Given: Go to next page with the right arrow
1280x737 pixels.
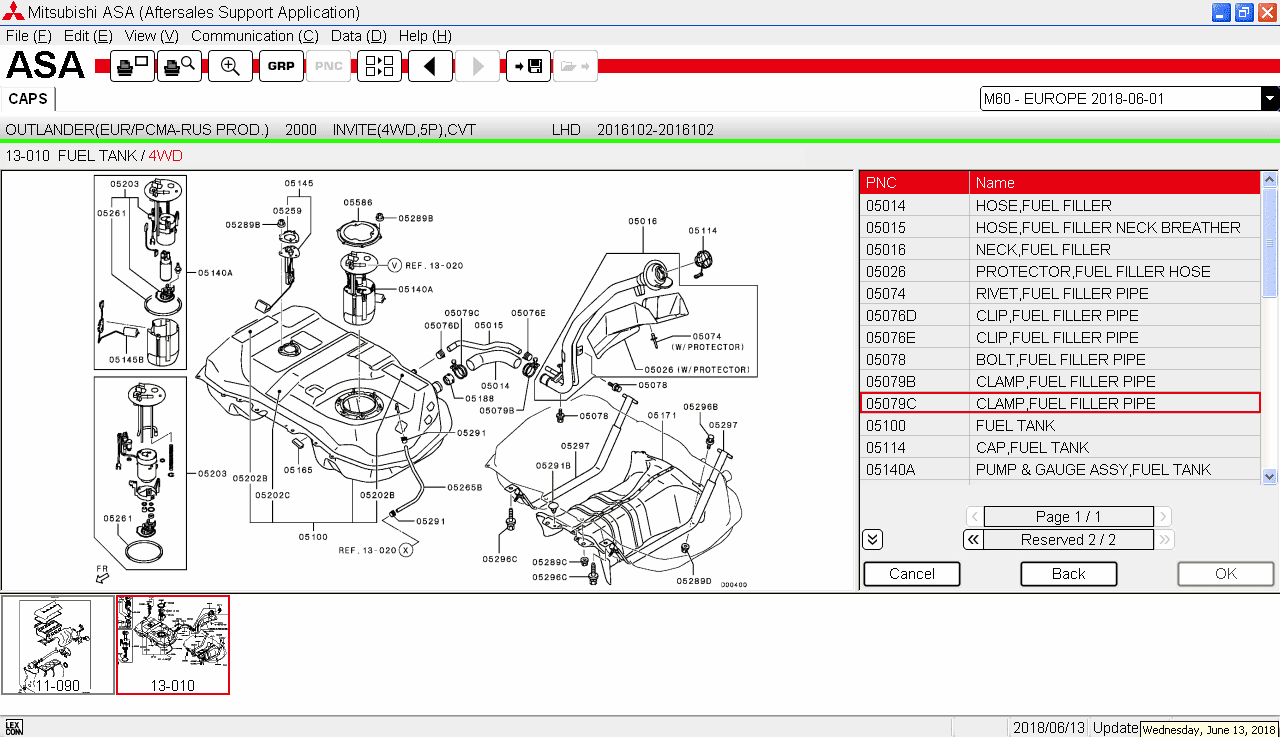Looking at the screenshot, I should (1163, 517).
